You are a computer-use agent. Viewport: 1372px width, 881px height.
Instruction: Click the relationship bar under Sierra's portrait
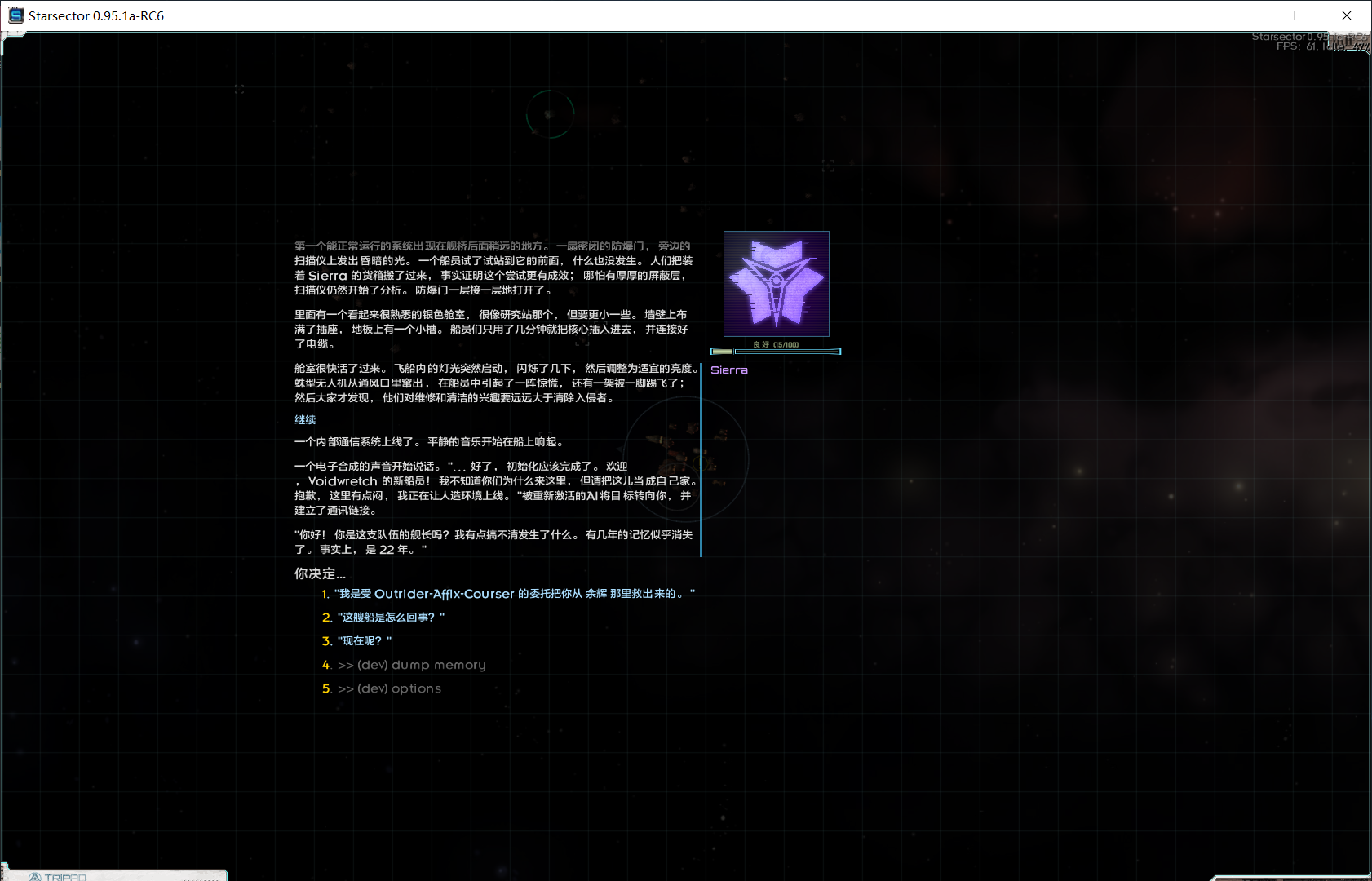[x=775, y=352]
